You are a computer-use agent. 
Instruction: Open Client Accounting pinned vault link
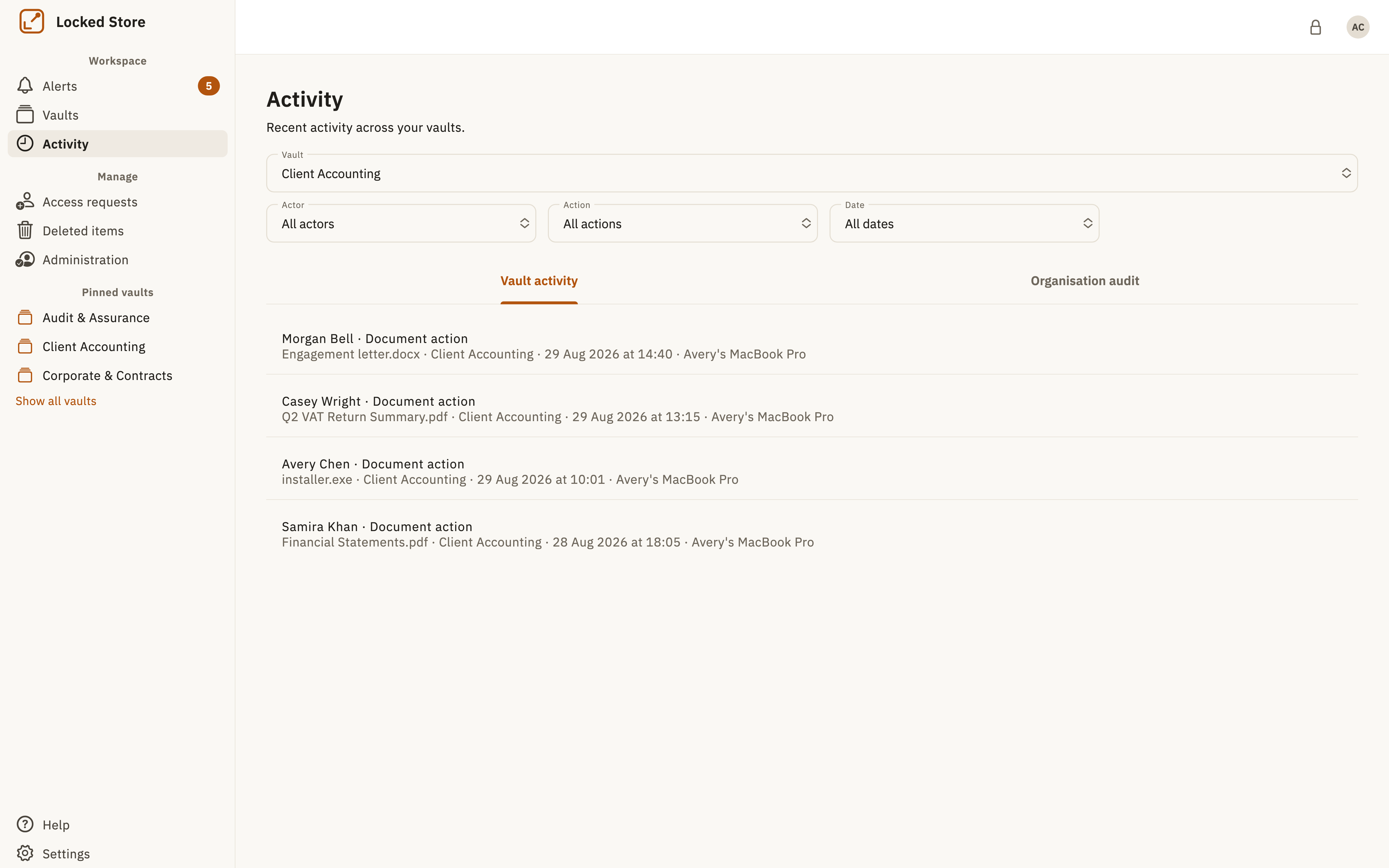[x=118, y=346]
